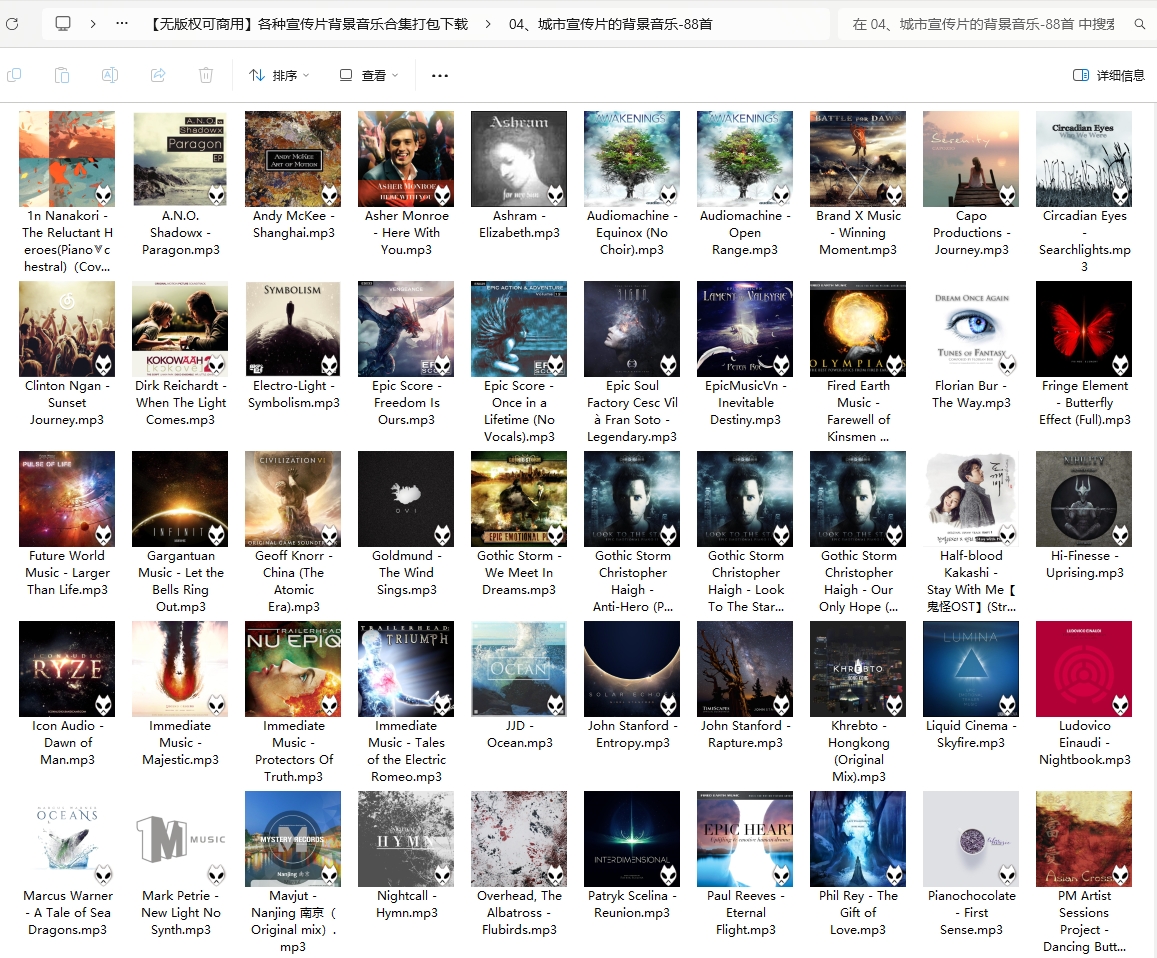Click the search box for this folder
Screen dimensions: 1157x958
point(985,24)
